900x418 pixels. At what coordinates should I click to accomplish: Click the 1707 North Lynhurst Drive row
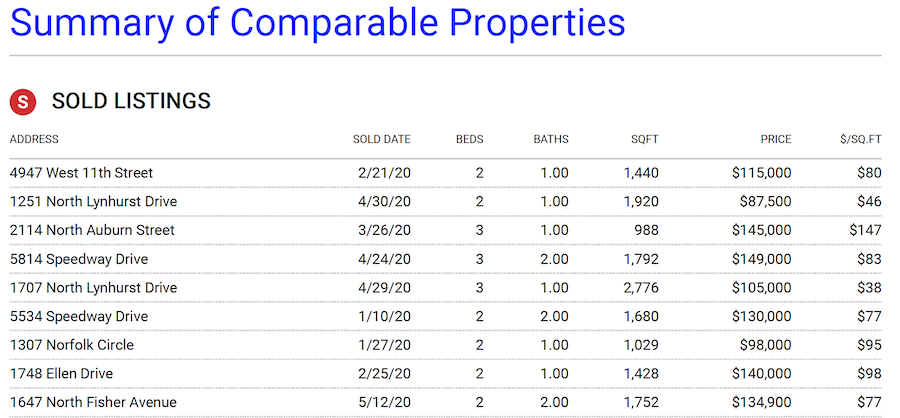[445, 288]
